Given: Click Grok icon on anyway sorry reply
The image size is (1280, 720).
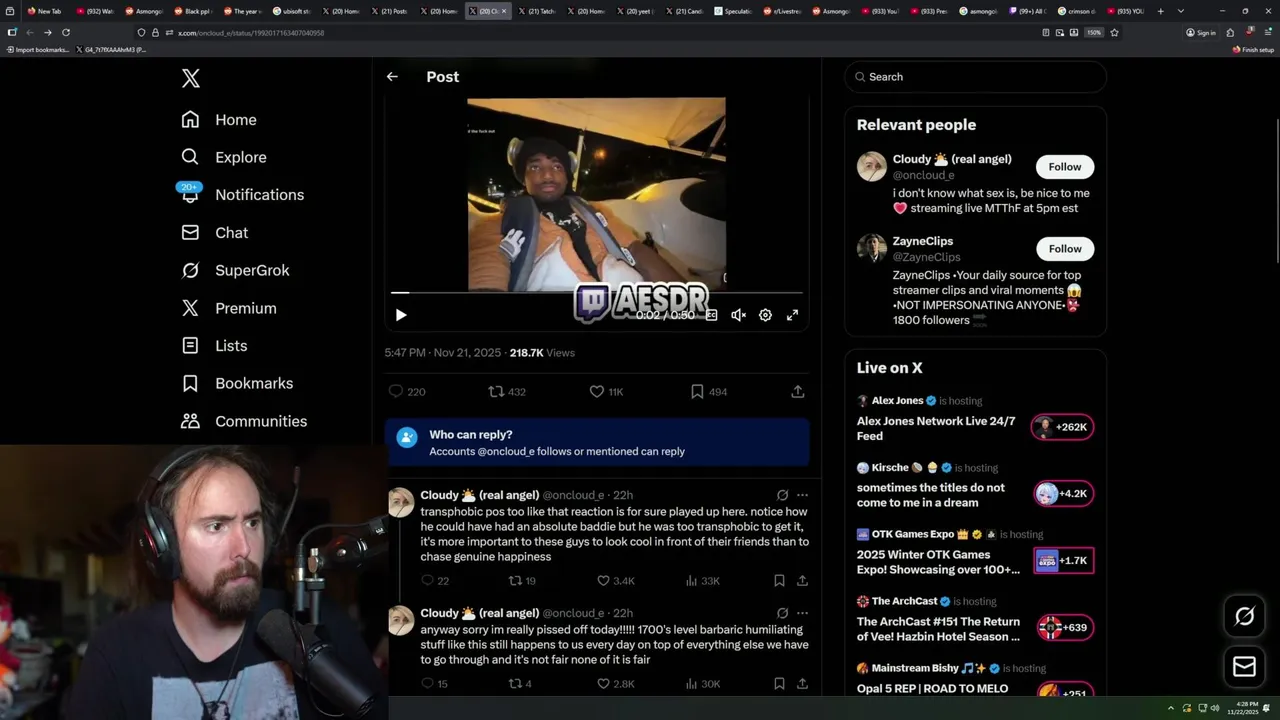Looking at the screenshot, I should [x=782, y=613].
